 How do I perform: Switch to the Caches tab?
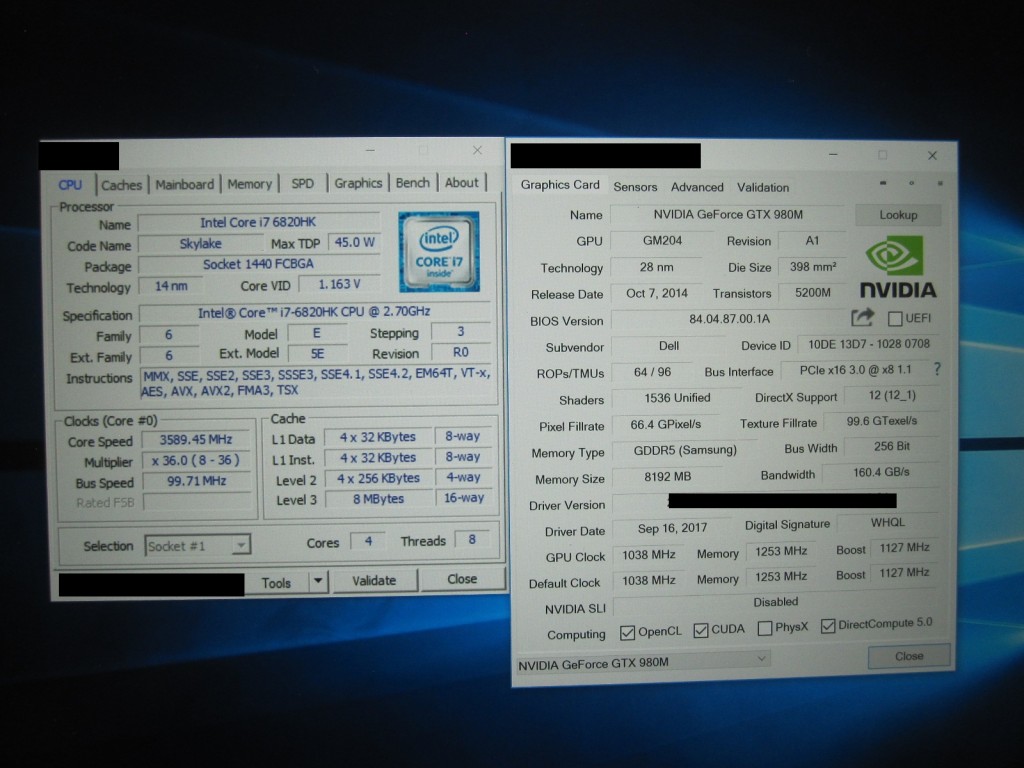point(121,185)
